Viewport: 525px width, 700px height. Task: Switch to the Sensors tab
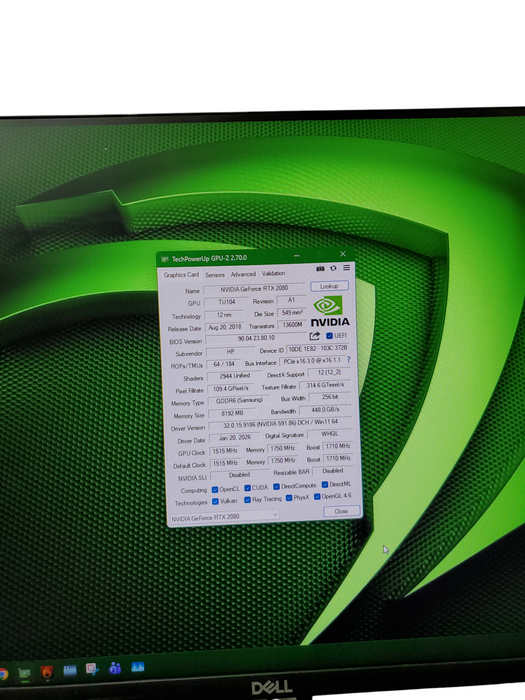point(215,275)
